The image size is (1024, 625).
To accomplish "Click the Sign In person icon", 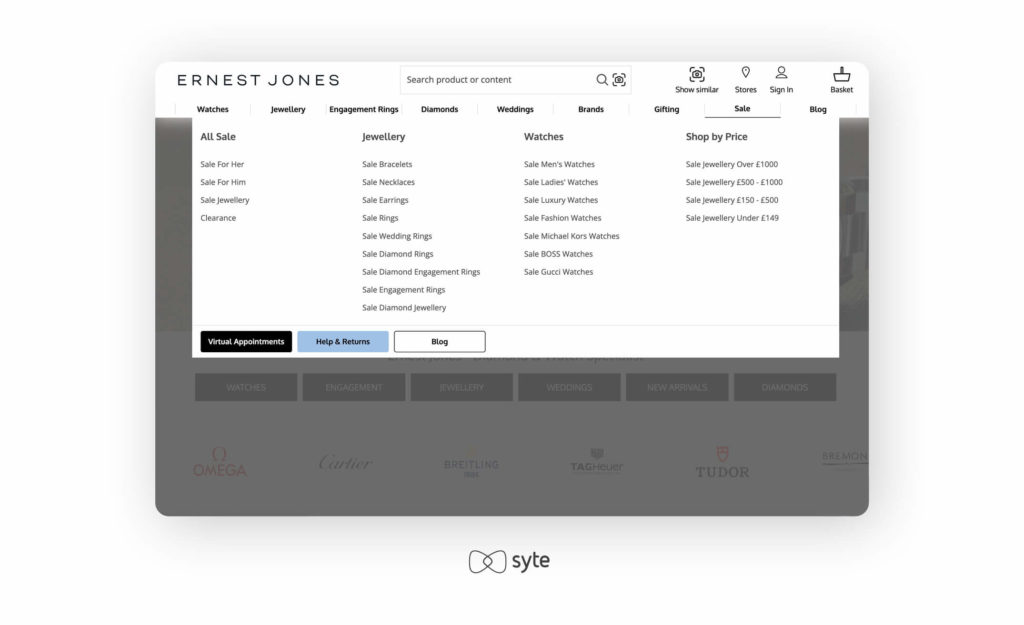I will point(781,72).
